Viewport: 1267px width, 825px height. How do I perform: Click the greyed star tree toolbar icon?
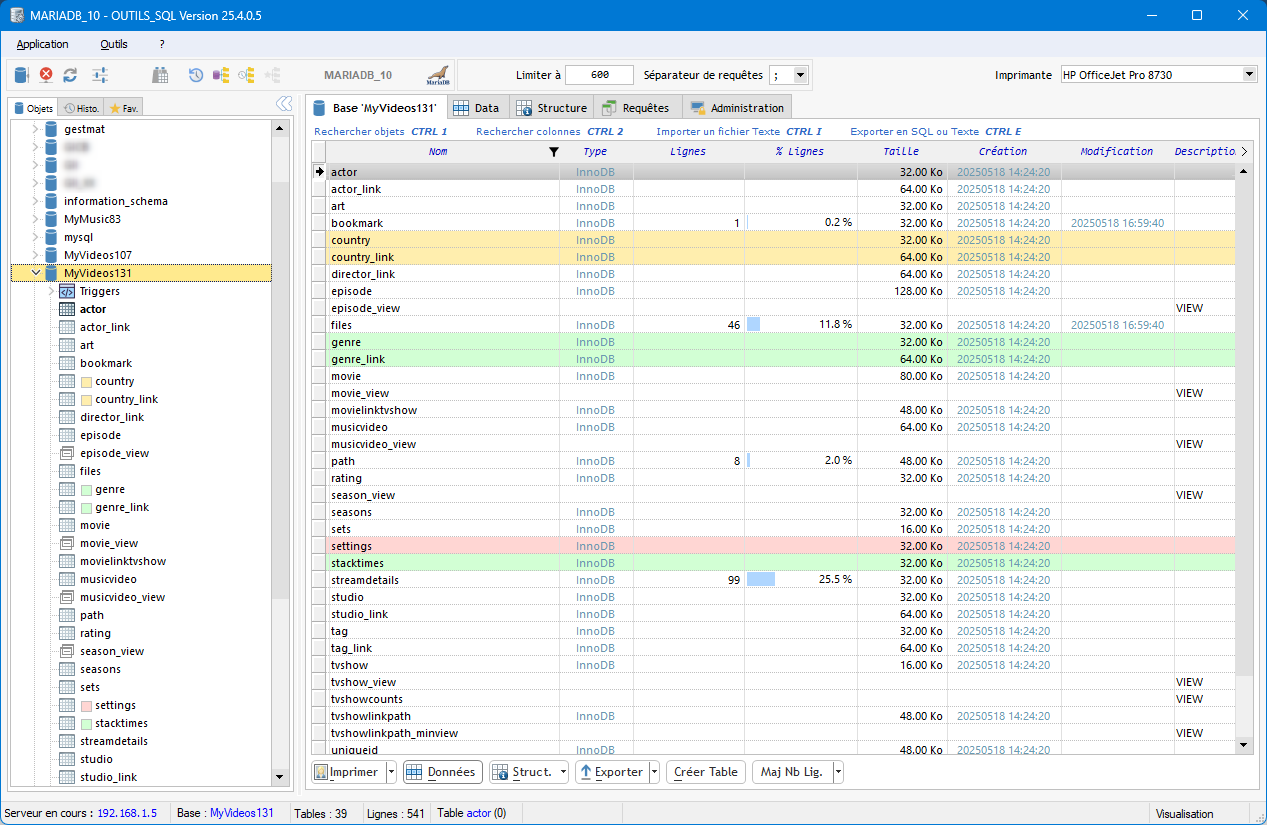tap(272, 75)
